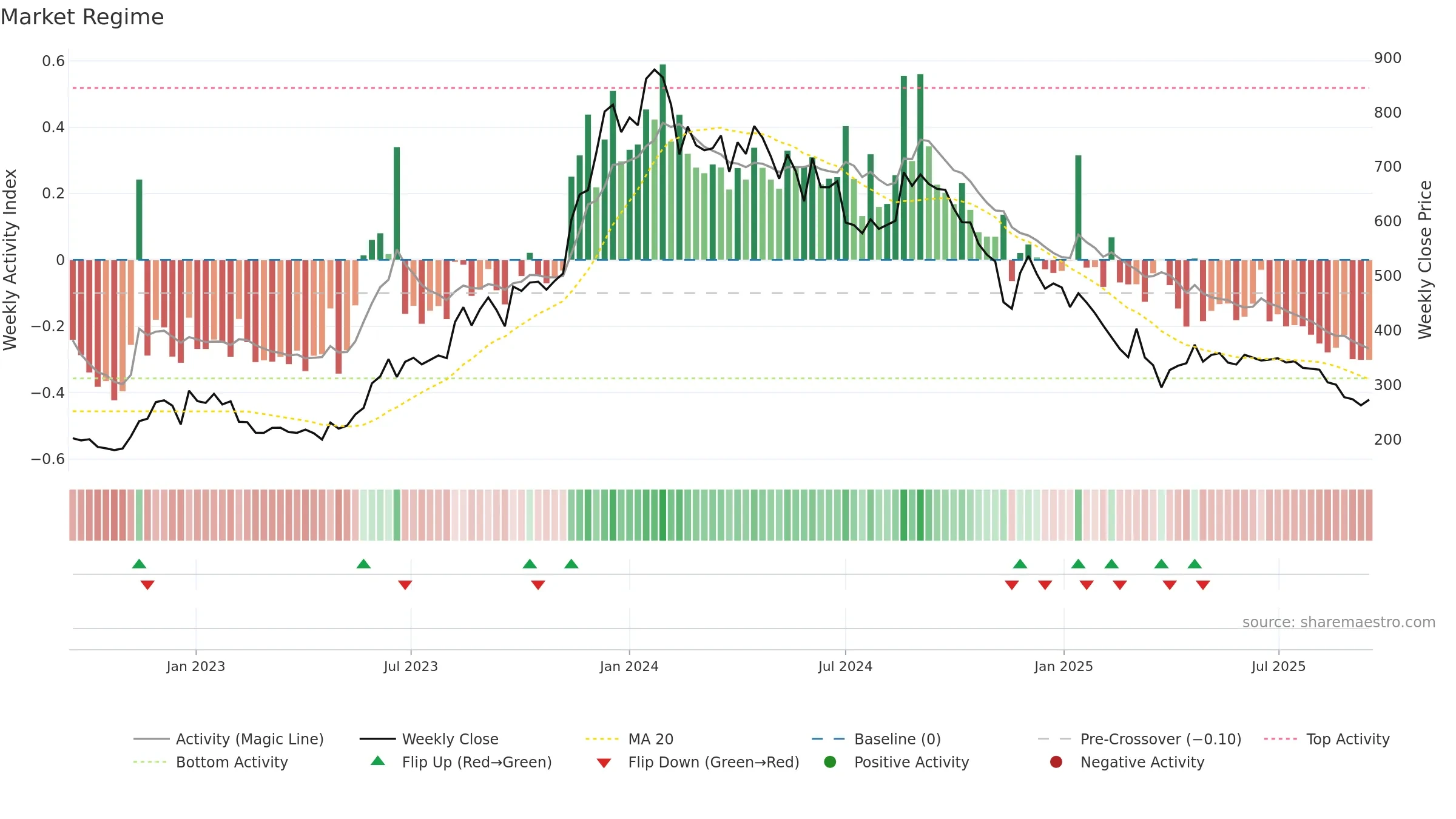Click the 600 tick on the price axis
1456x819 pixels.
tap(1388, 221)
